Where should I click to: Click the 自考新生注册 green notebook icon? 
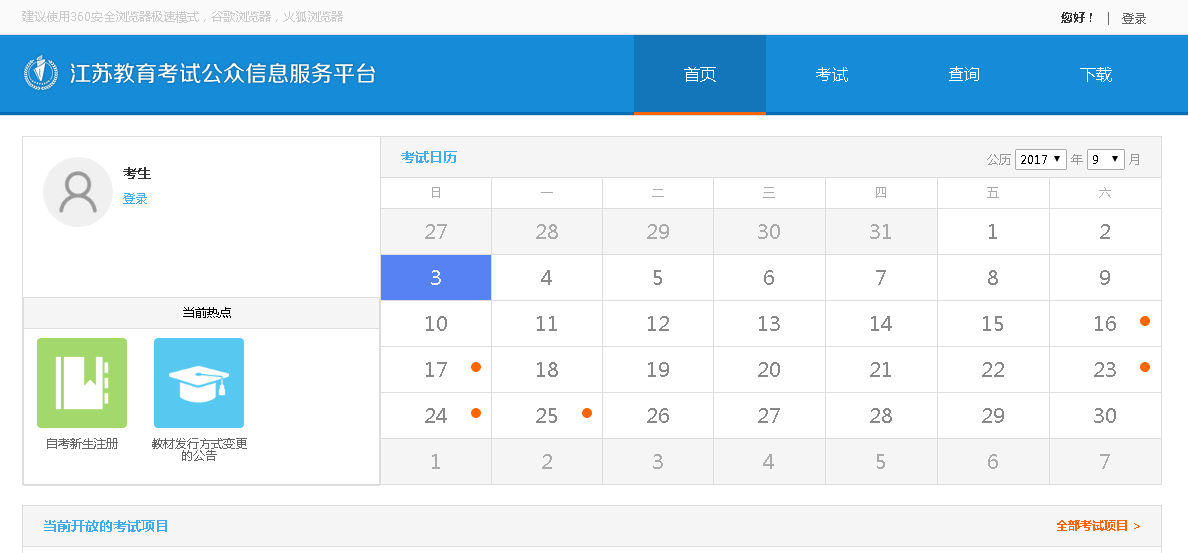coord(82,383)
